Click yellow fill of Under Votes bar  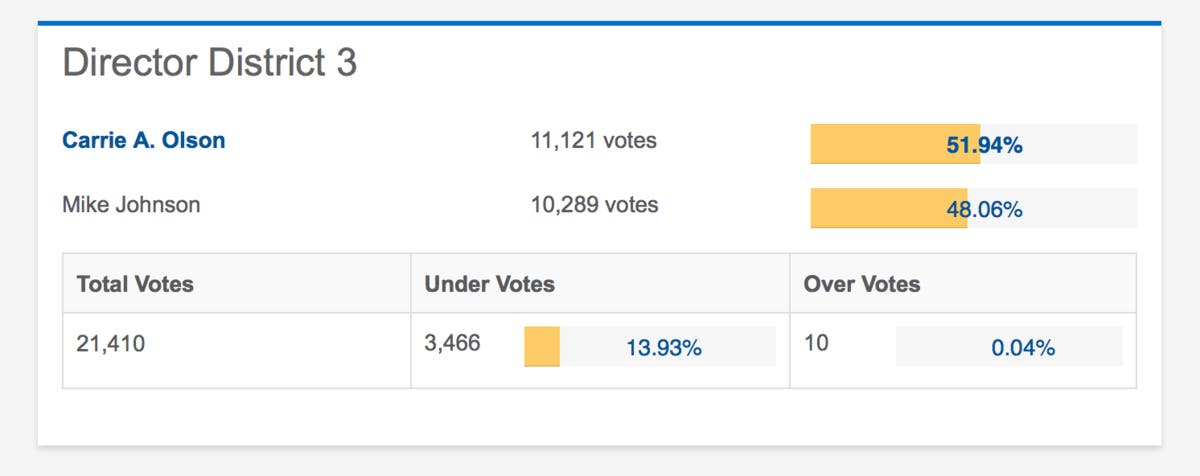542,347
